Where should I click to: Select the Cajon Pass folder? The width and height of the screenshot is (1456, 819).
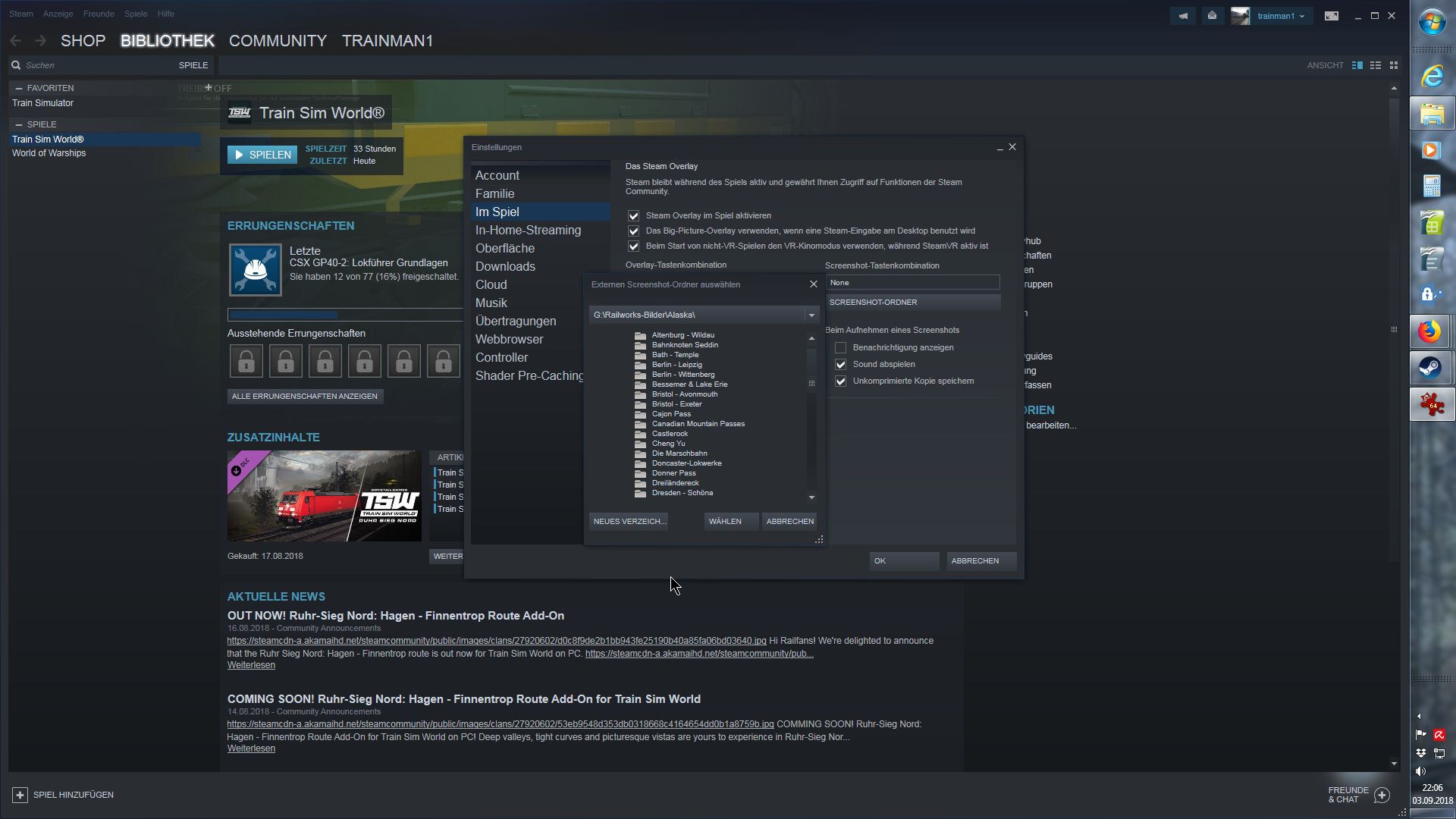[671, 414]
